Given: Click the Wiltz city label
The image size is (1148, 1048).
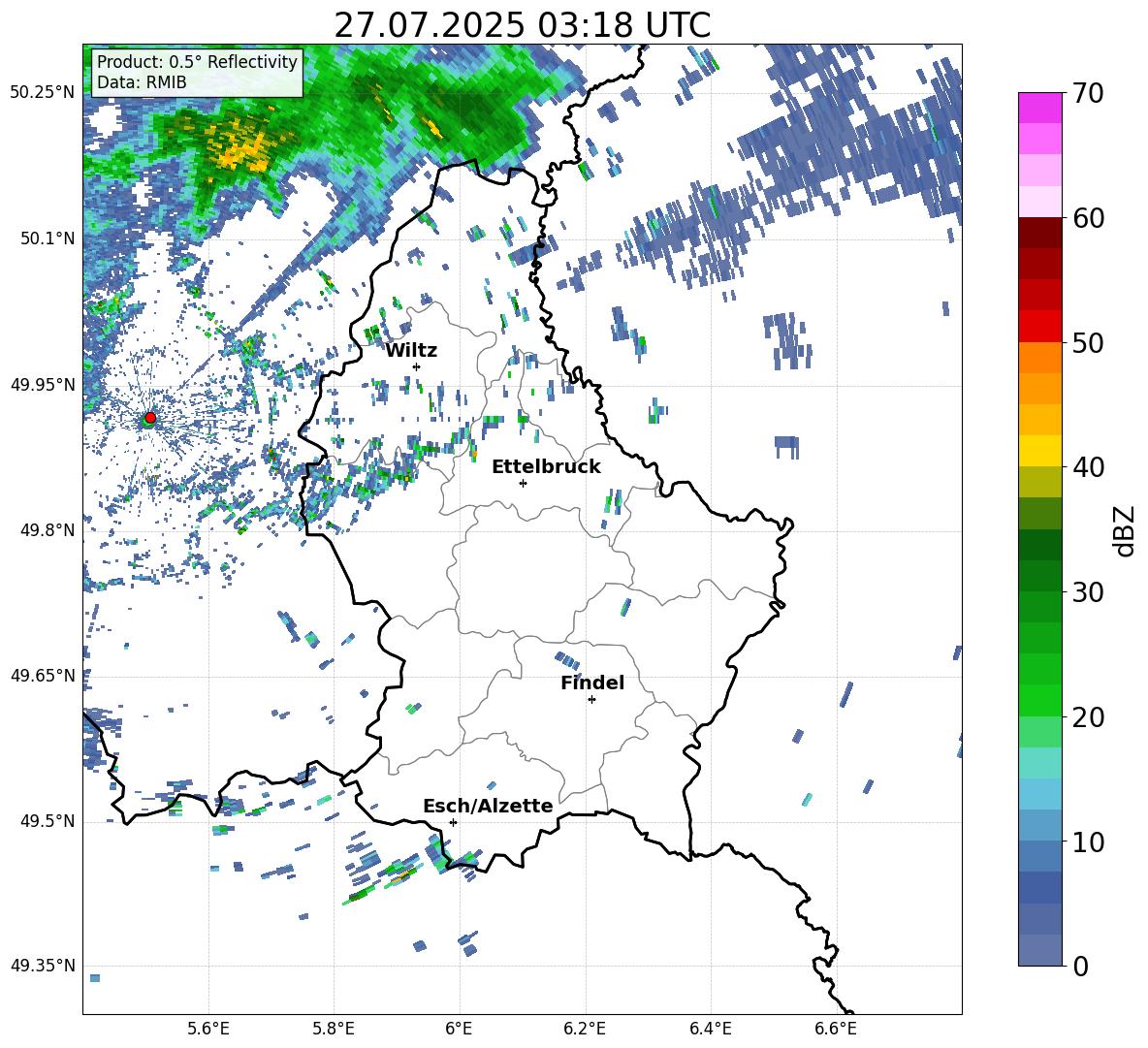Looking at the screenshot, I should pyautogui.click(x=411, y=351).
